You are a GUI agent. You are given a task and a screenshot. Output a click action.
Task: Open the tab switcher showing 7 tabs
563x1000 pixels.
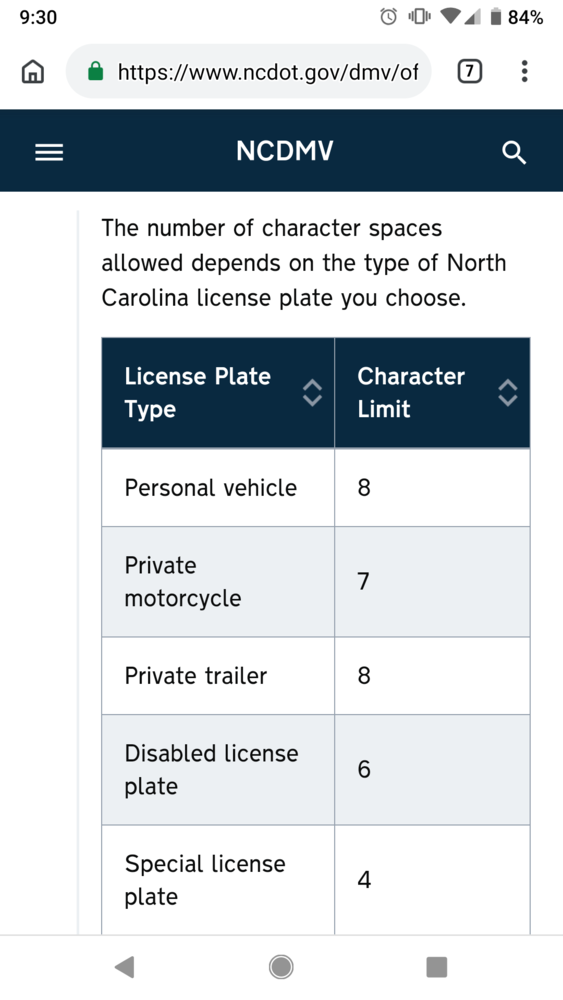point(469,71)
